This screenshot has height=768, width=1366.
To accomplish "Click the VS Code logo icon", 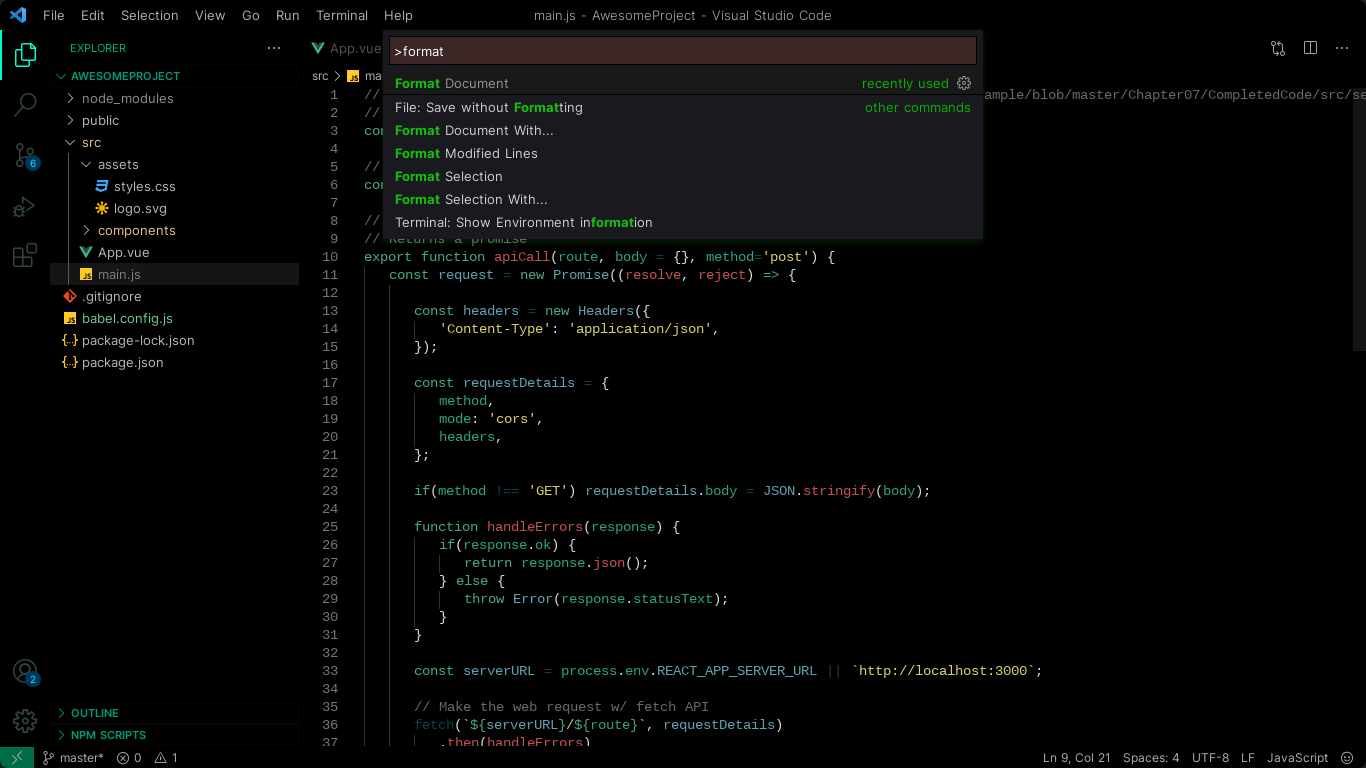I will pos(18,15).
